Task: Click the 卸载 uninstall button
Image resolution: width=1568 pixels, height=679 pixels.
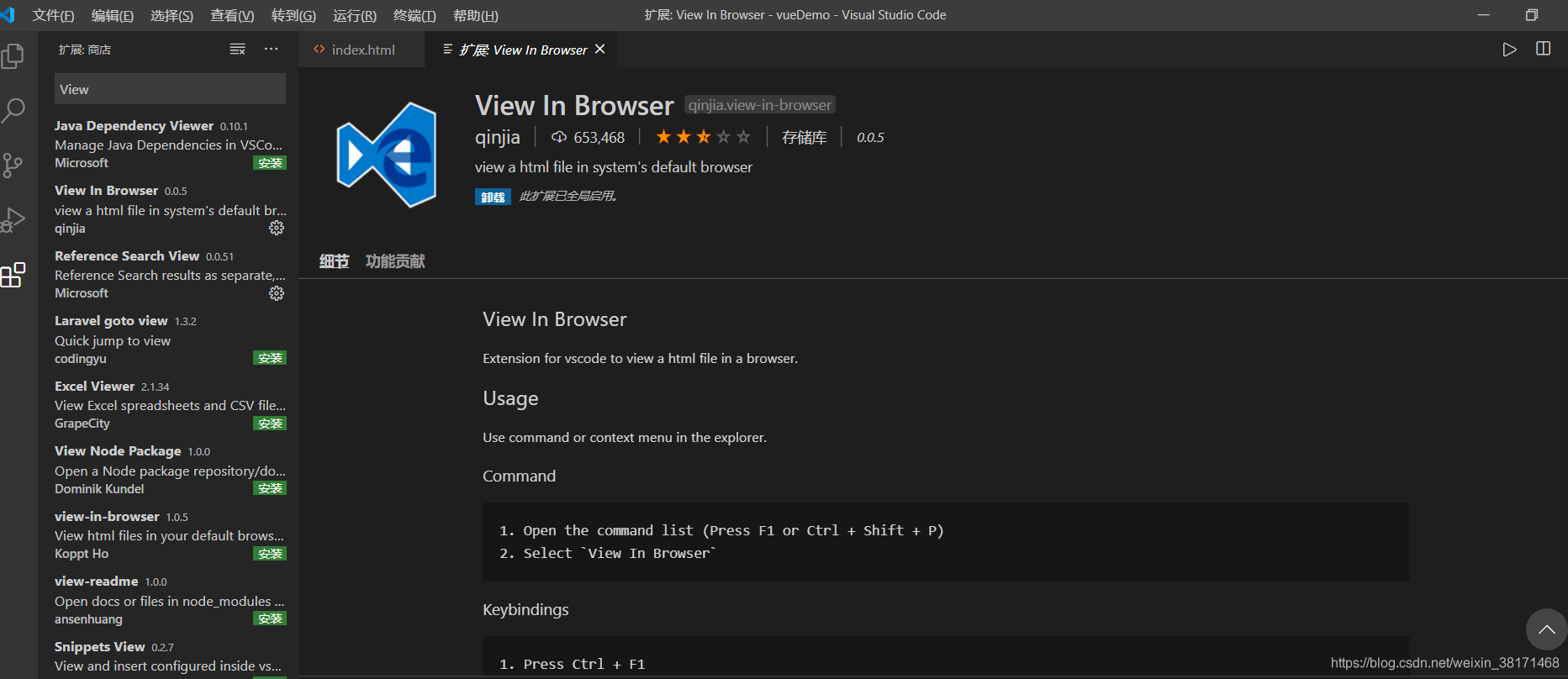Action: [x=493, y=197]
